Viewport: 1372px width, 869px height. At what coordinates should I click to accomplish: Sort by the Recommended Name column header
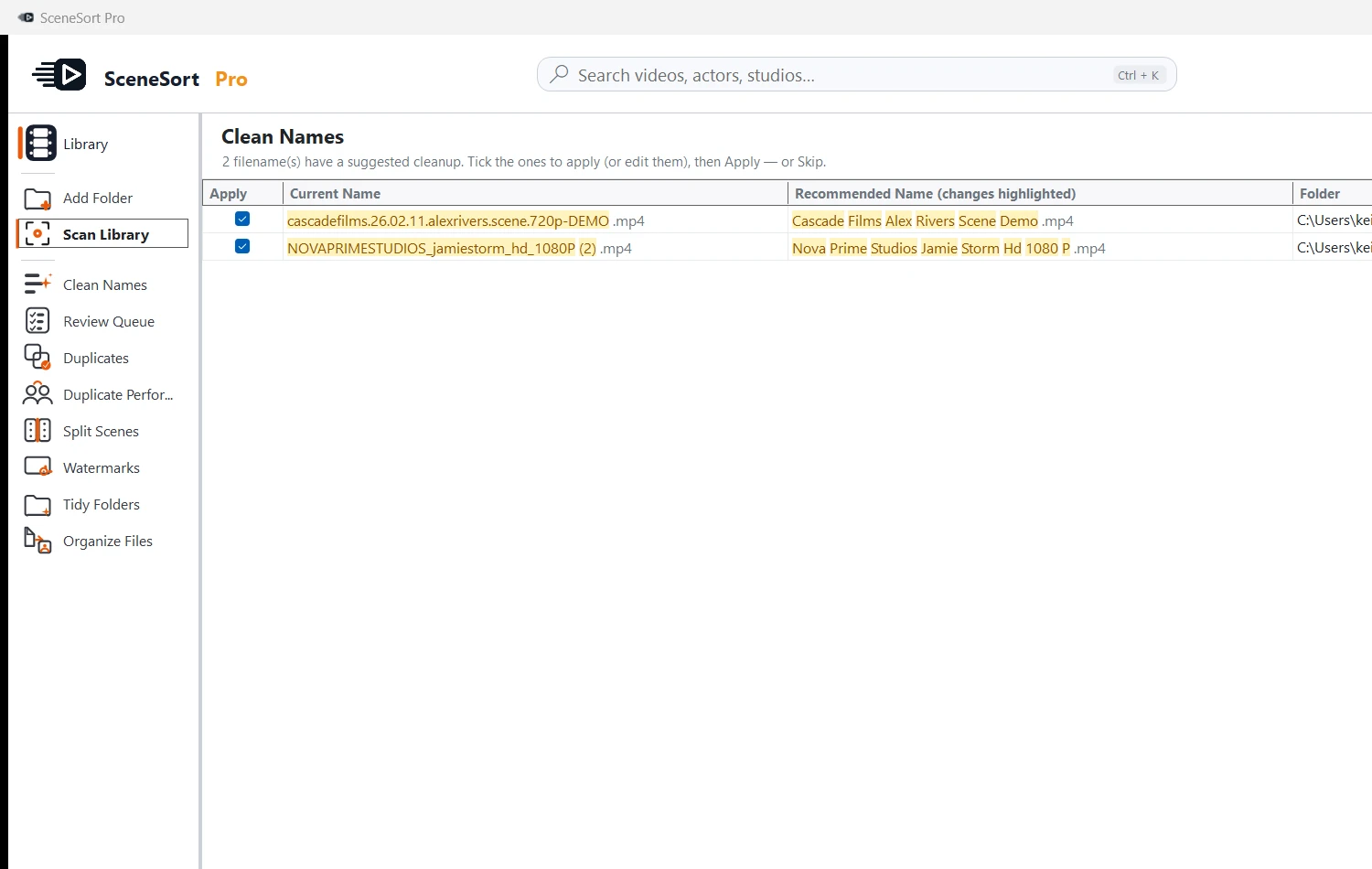(x=1040, y=193)
